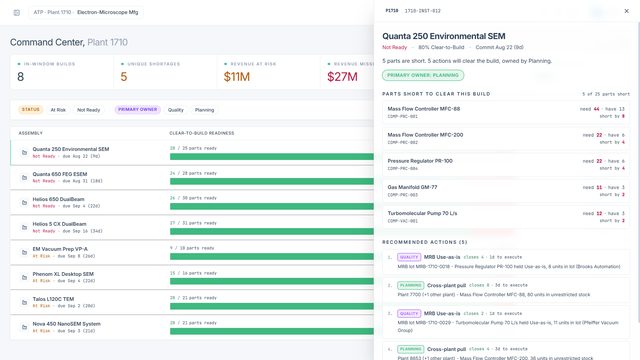
Task: Click the Planning tag on action 2
Action: pyautogui.click(x=411, y=285)
